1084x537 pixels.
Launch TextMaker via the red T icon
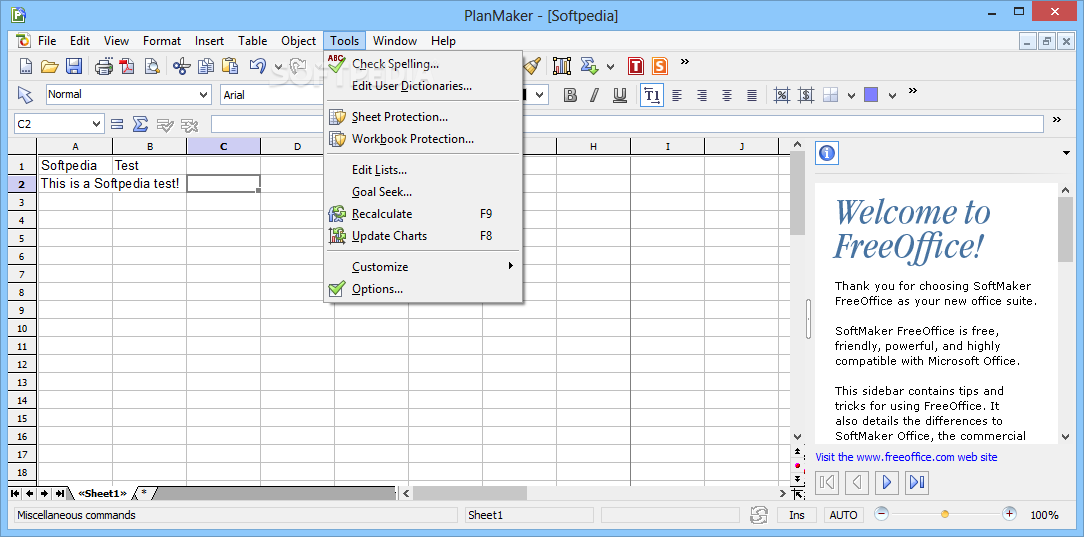636,66
